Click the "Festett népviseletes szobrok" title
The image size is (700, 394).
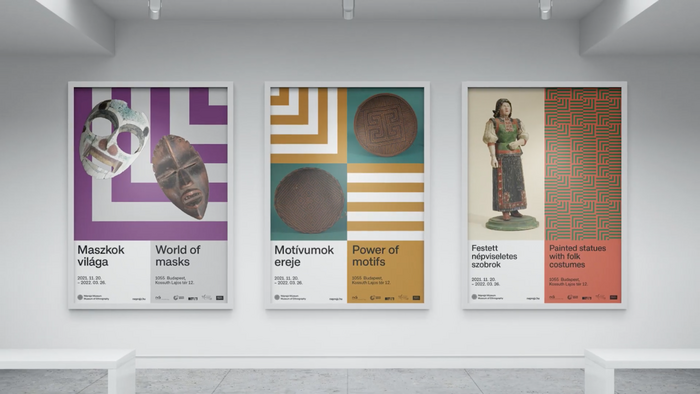[494, 256]
